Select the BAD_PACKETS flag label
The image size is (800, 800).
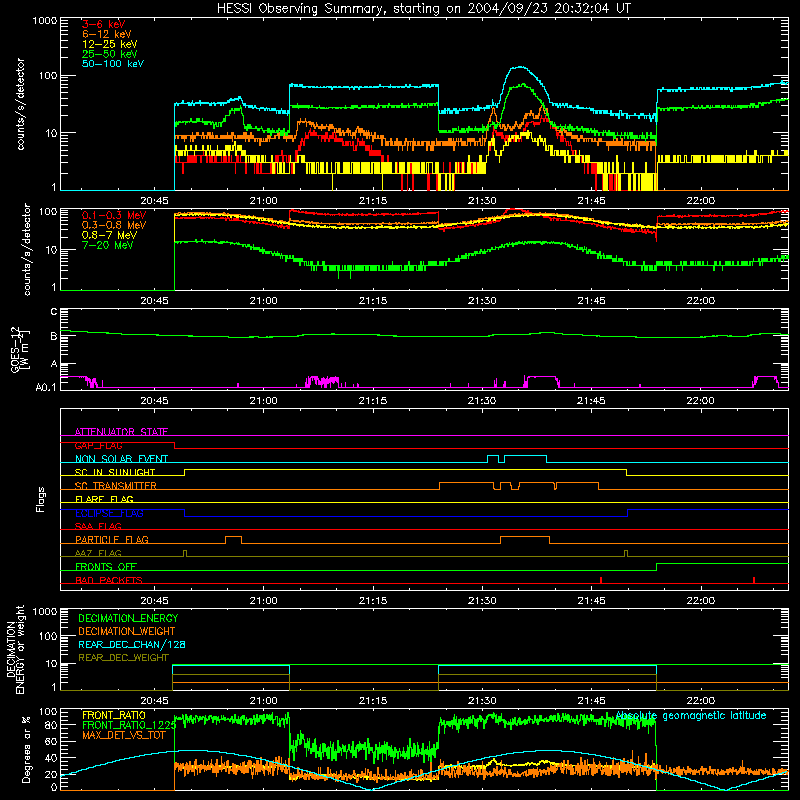(109, 580)
